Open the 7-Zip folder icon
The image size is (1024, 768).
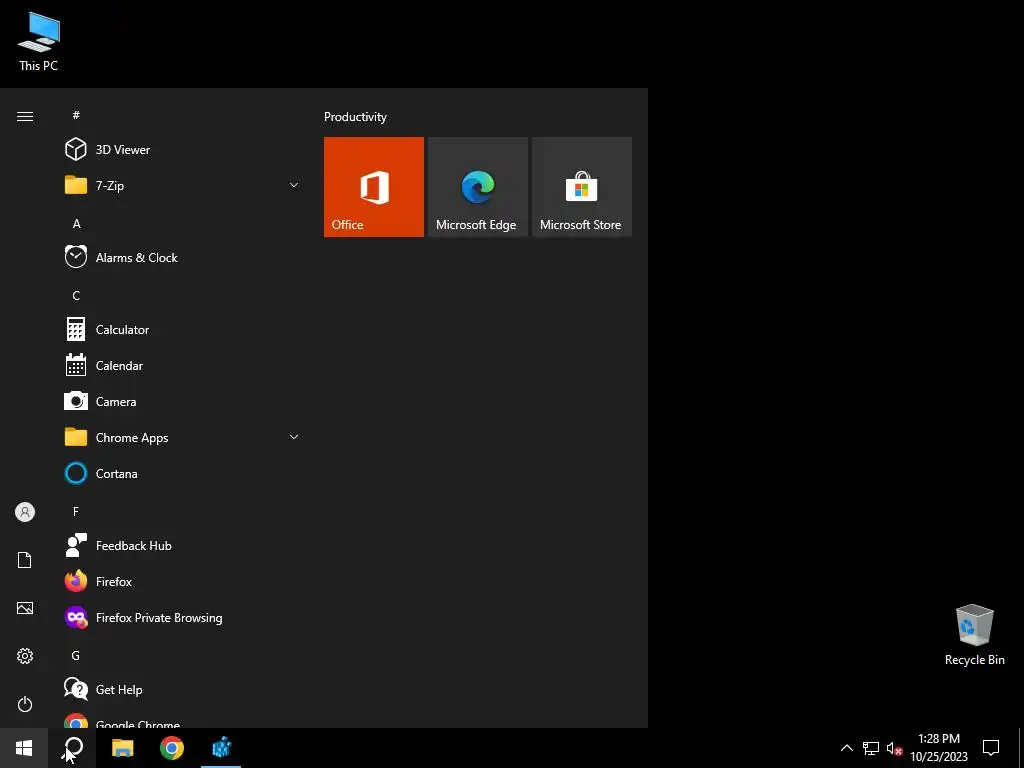tap(76, 185)
